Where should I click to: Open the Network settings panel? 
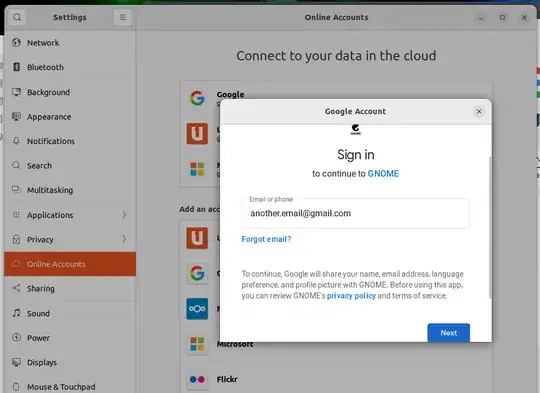click(x=70, y=43)
